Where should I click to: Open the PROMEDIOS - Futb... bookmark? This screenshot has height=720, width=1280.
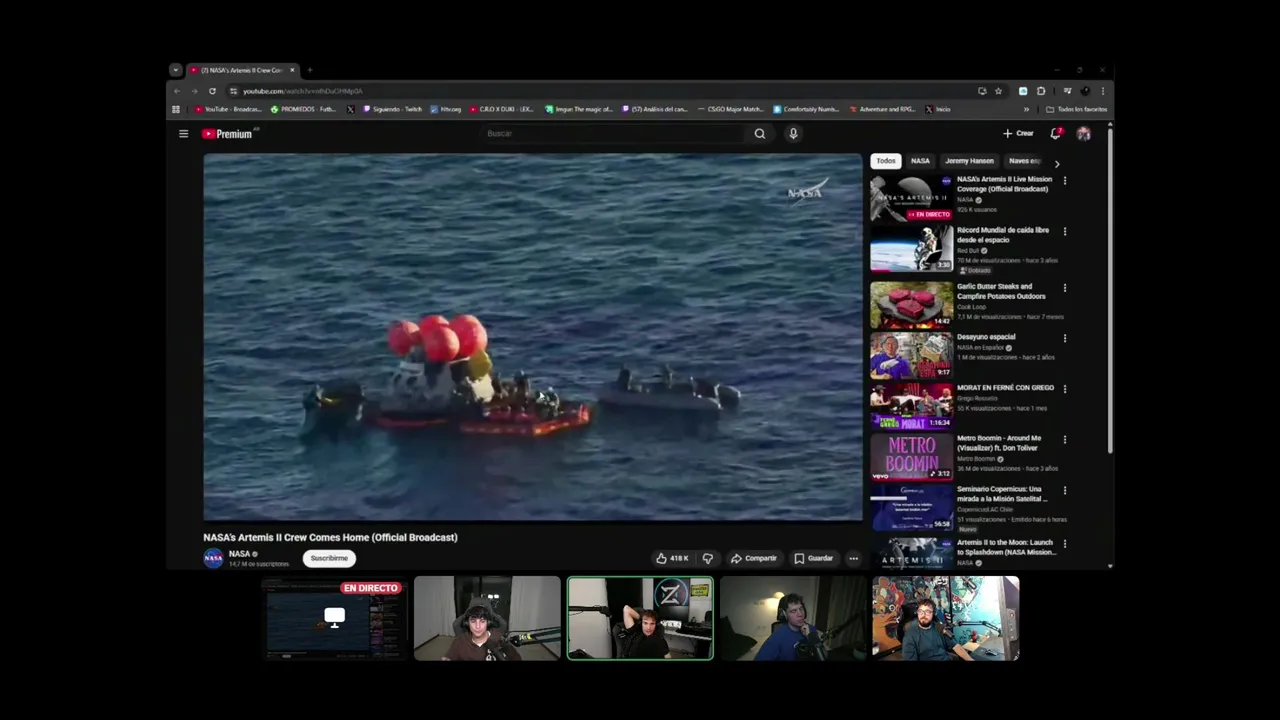click(304, 109)
